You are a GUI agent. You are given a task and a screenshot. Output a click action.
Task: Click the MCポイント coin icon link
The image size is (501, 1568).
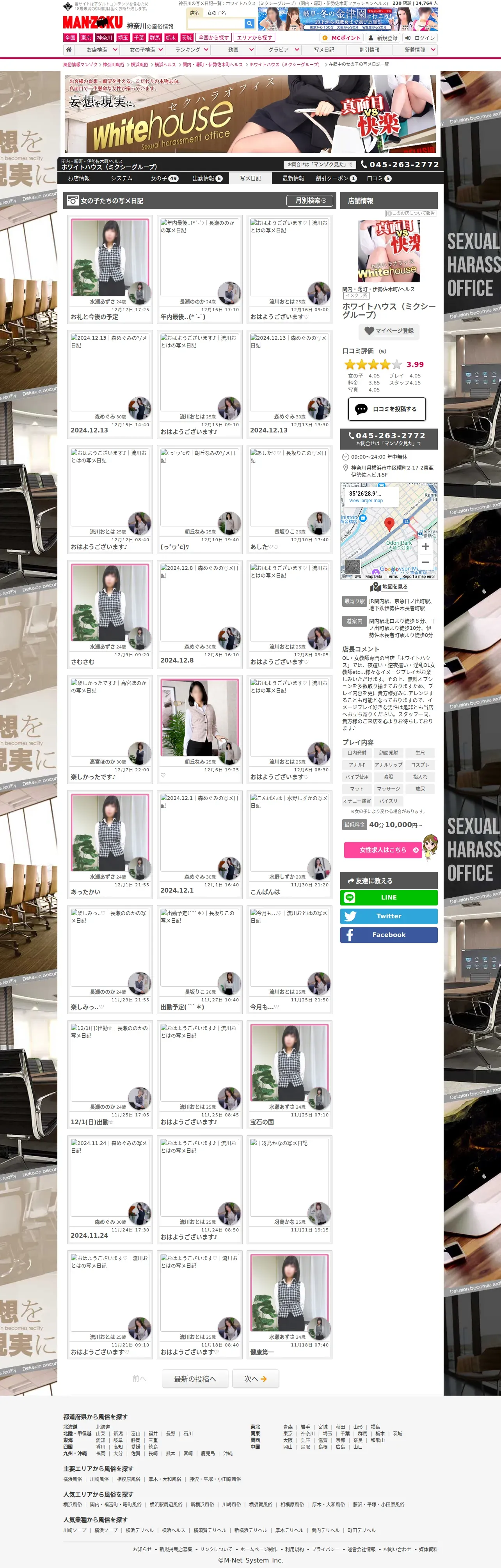pyautogui.click(x=342, y=38)
